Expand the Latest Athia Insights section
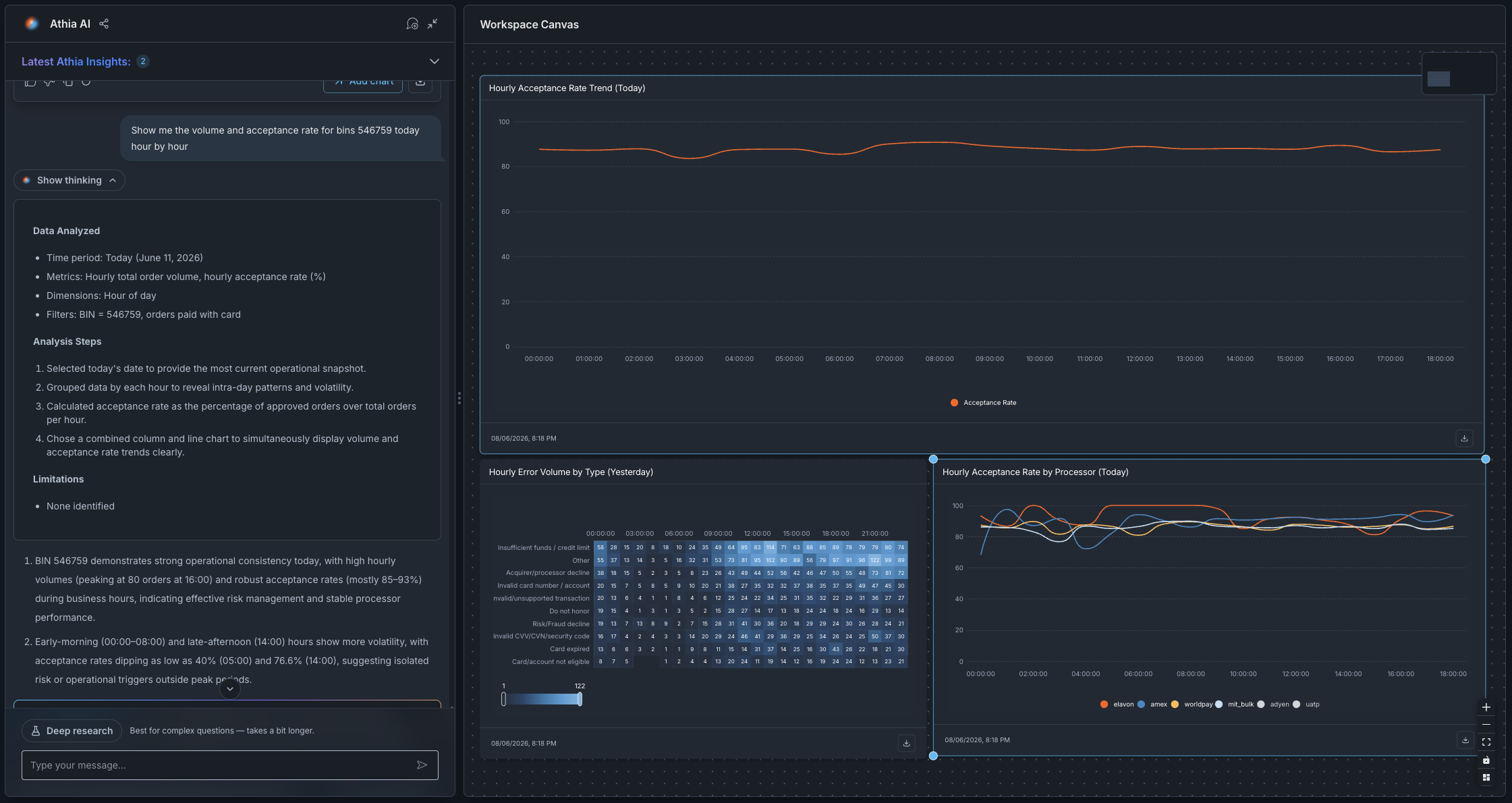The width and height of the screenshot is (1512, 803). point(435,61)
